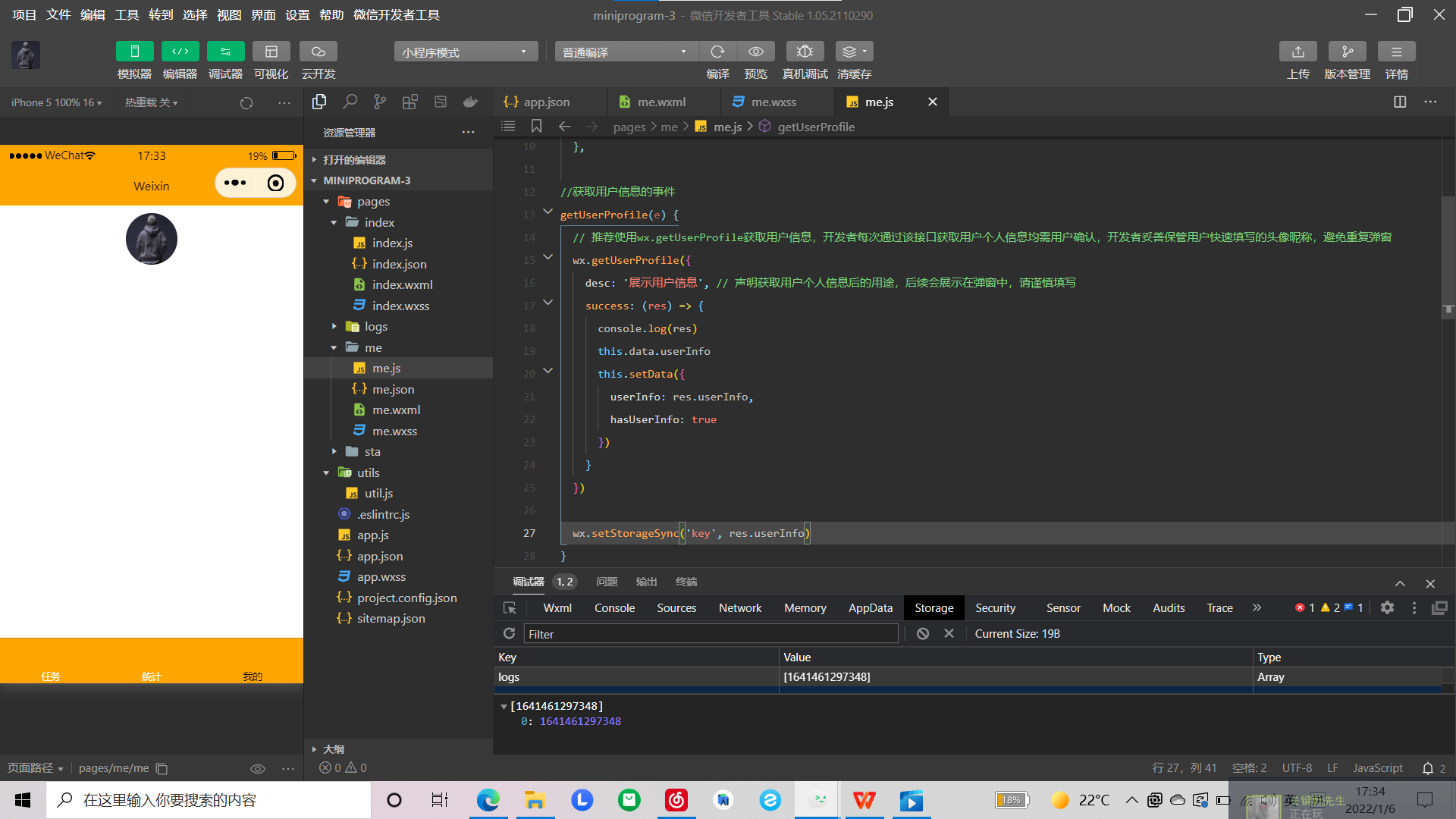The height and width of the screenshot is (819, 1456).
Task: Switch to the Console tab
Action: click(x=614, y=608)
